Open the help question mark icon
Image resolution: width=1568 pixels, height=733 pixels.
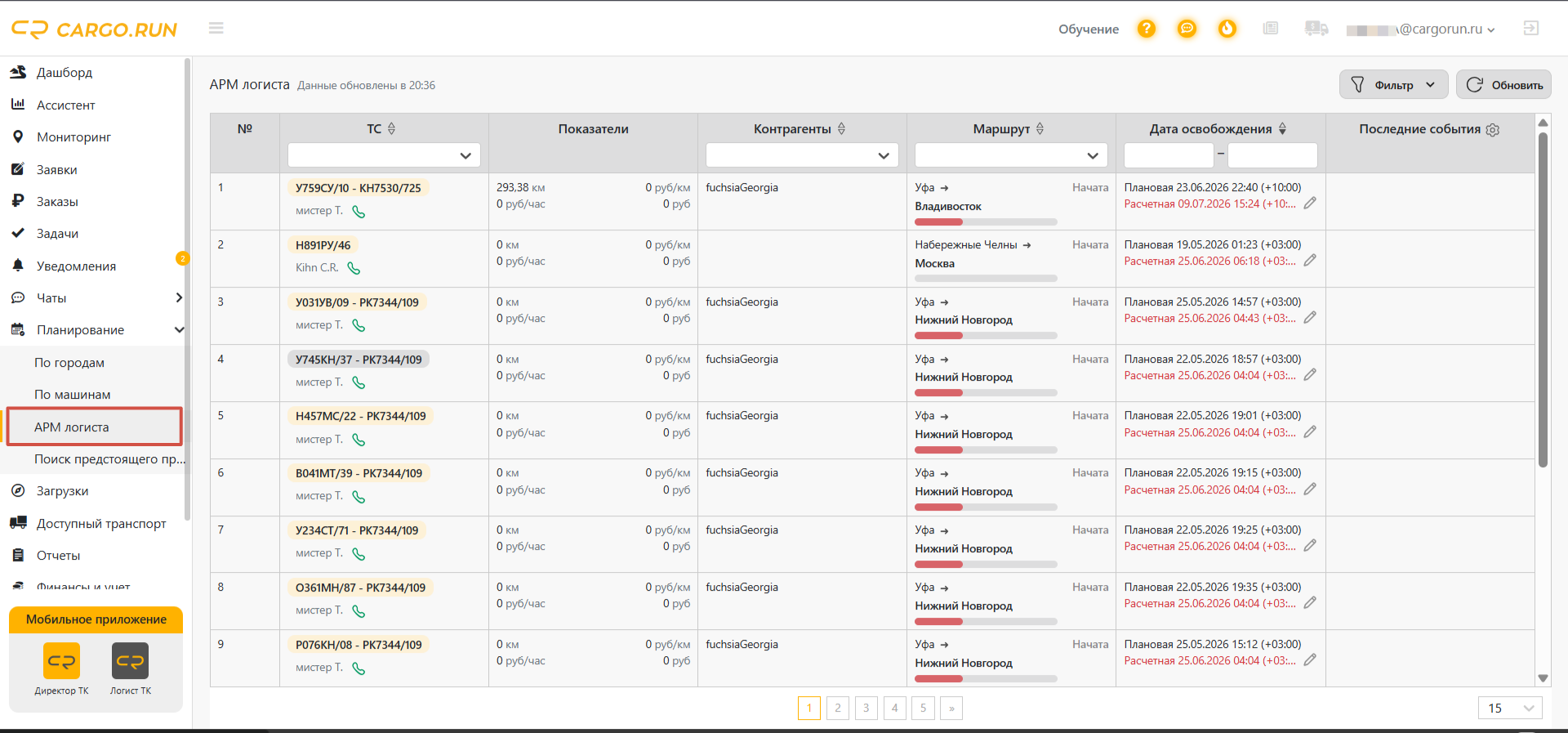[x=1147, y=29]
